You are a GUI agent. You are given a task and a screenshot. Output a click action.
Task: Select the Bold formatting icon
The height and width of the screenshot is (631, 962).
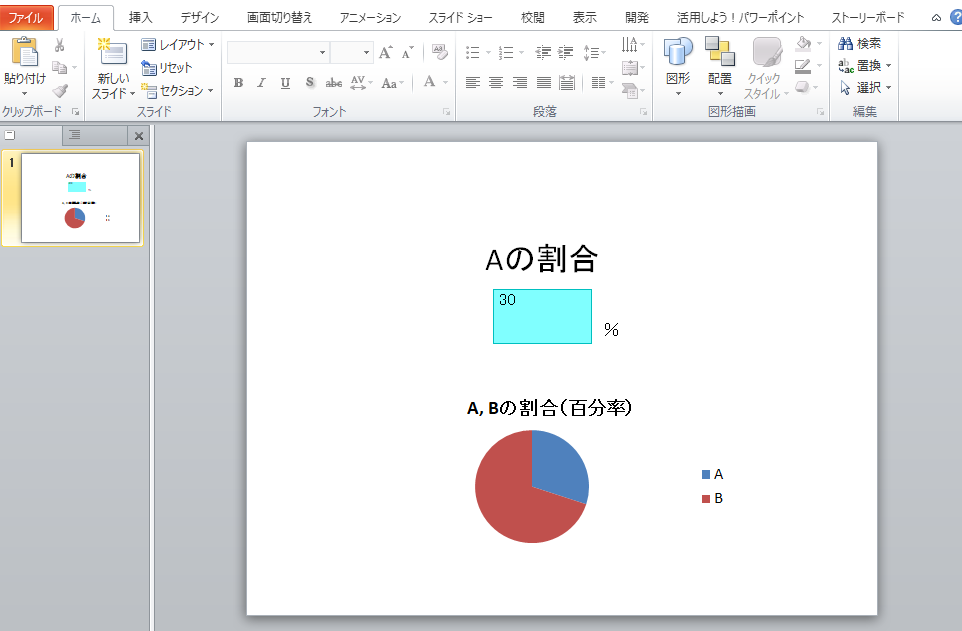237,84
